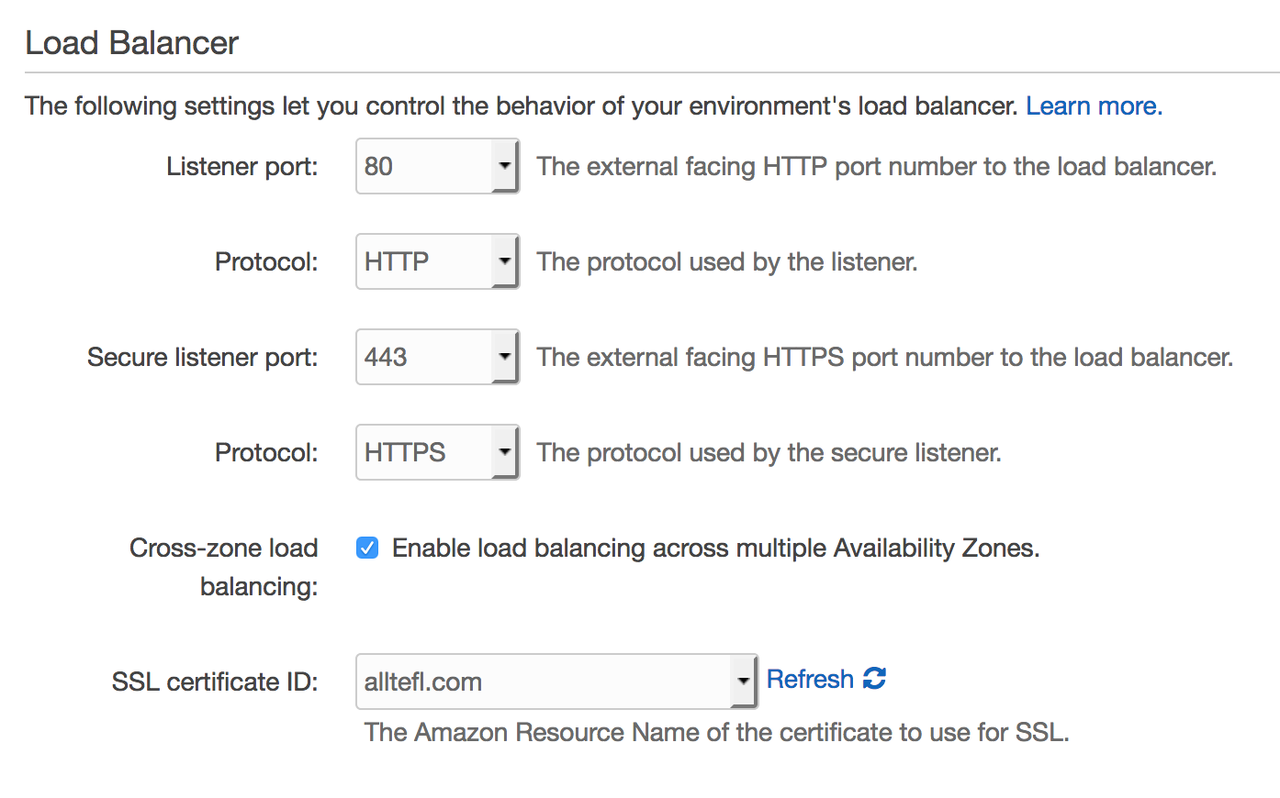
Task: Click the Refresh link text
Action: pyautogui.click(x=810, y=679)
